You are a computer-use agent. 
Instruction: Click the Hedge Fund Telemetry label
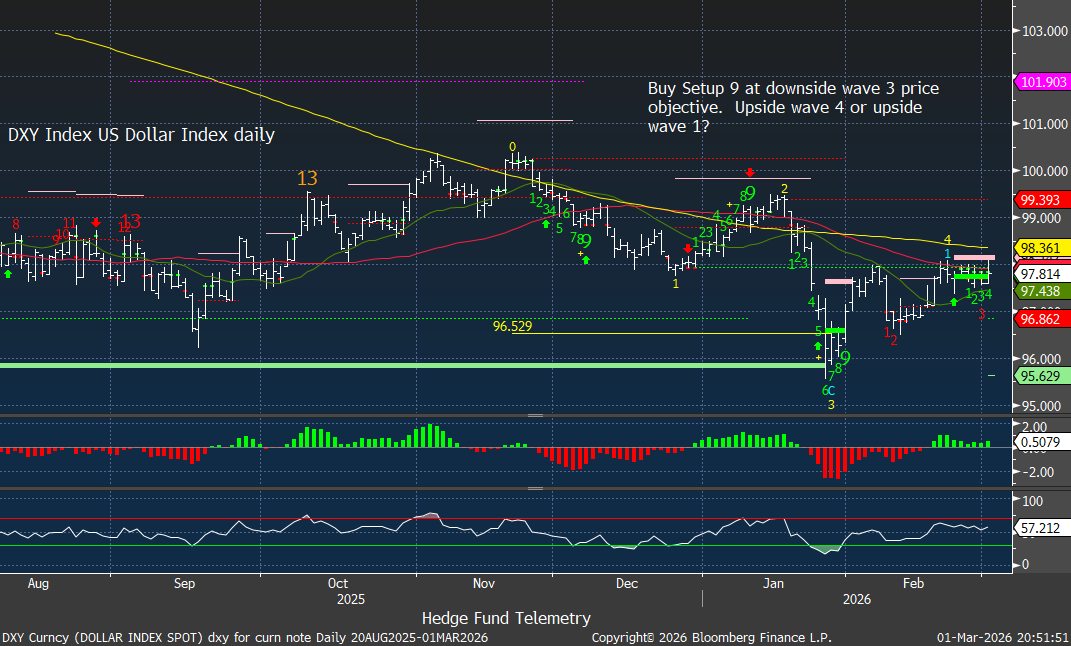point(506,618)
